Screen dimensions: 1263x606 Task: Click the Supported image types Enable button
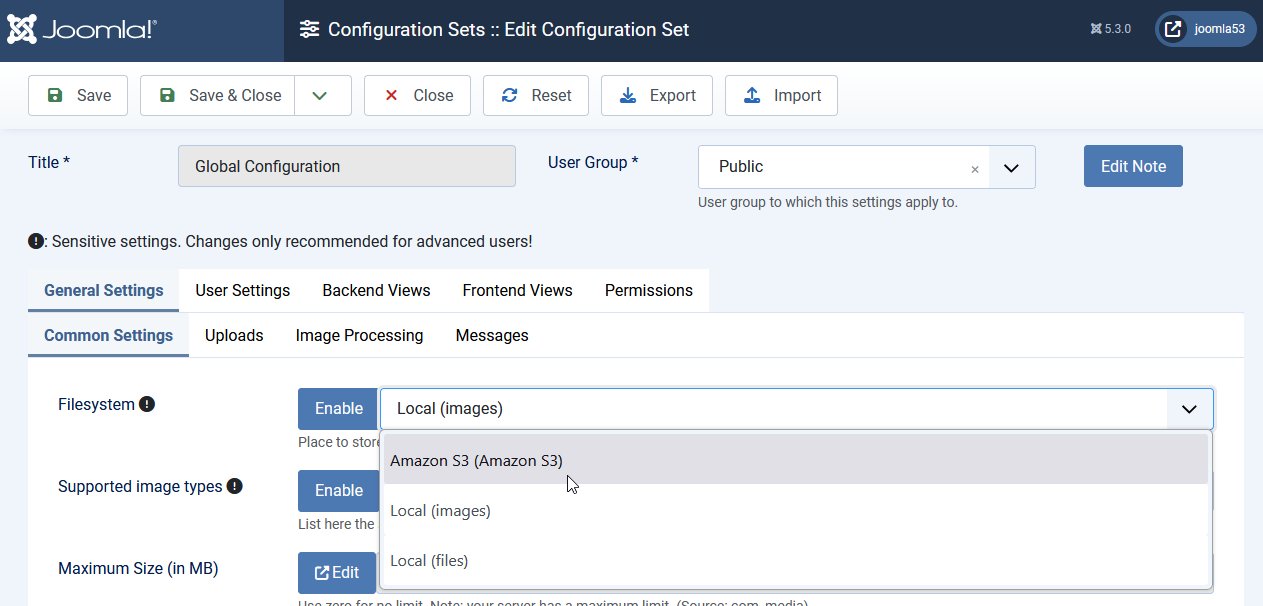tap(339, 490)
